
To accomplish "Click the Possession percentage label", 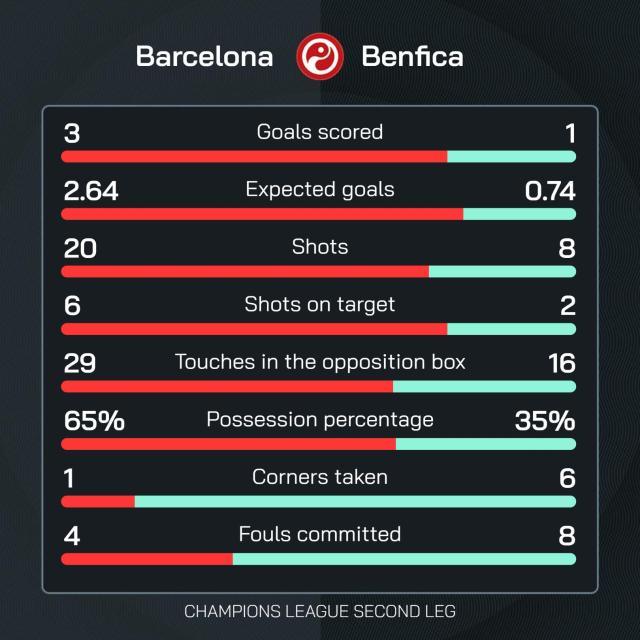I will point(320,419).
